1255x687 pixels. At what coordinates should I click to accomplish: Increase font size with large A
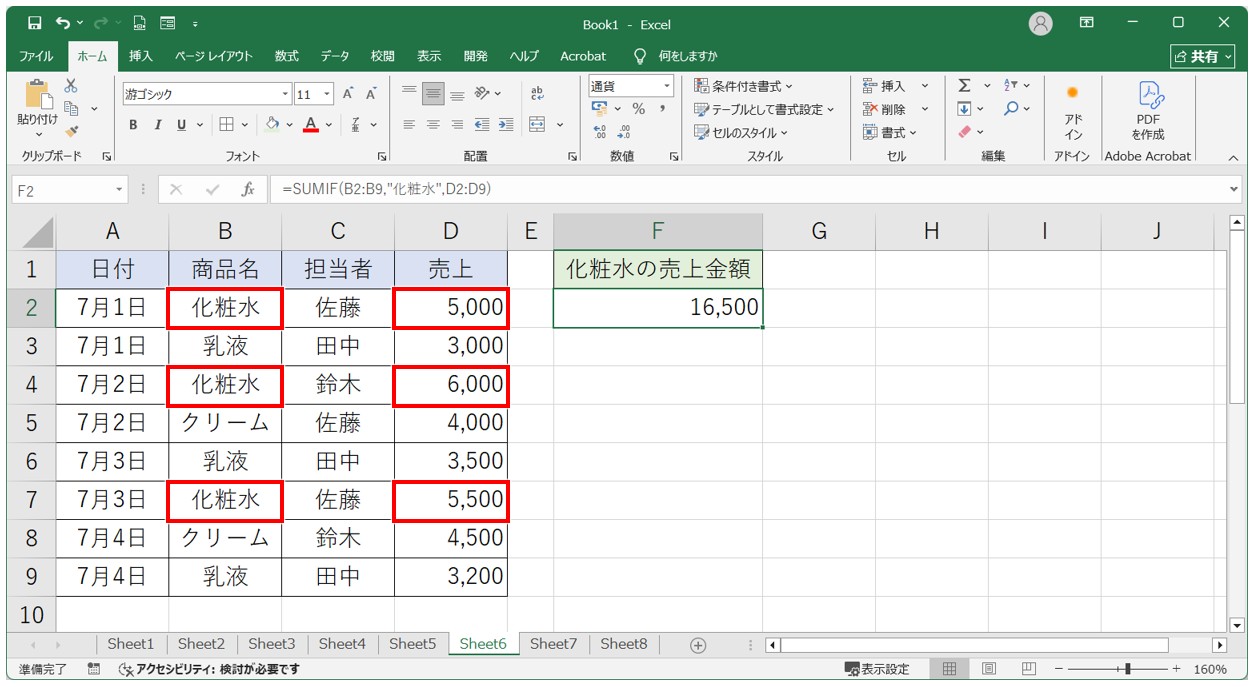pos(349,94)
